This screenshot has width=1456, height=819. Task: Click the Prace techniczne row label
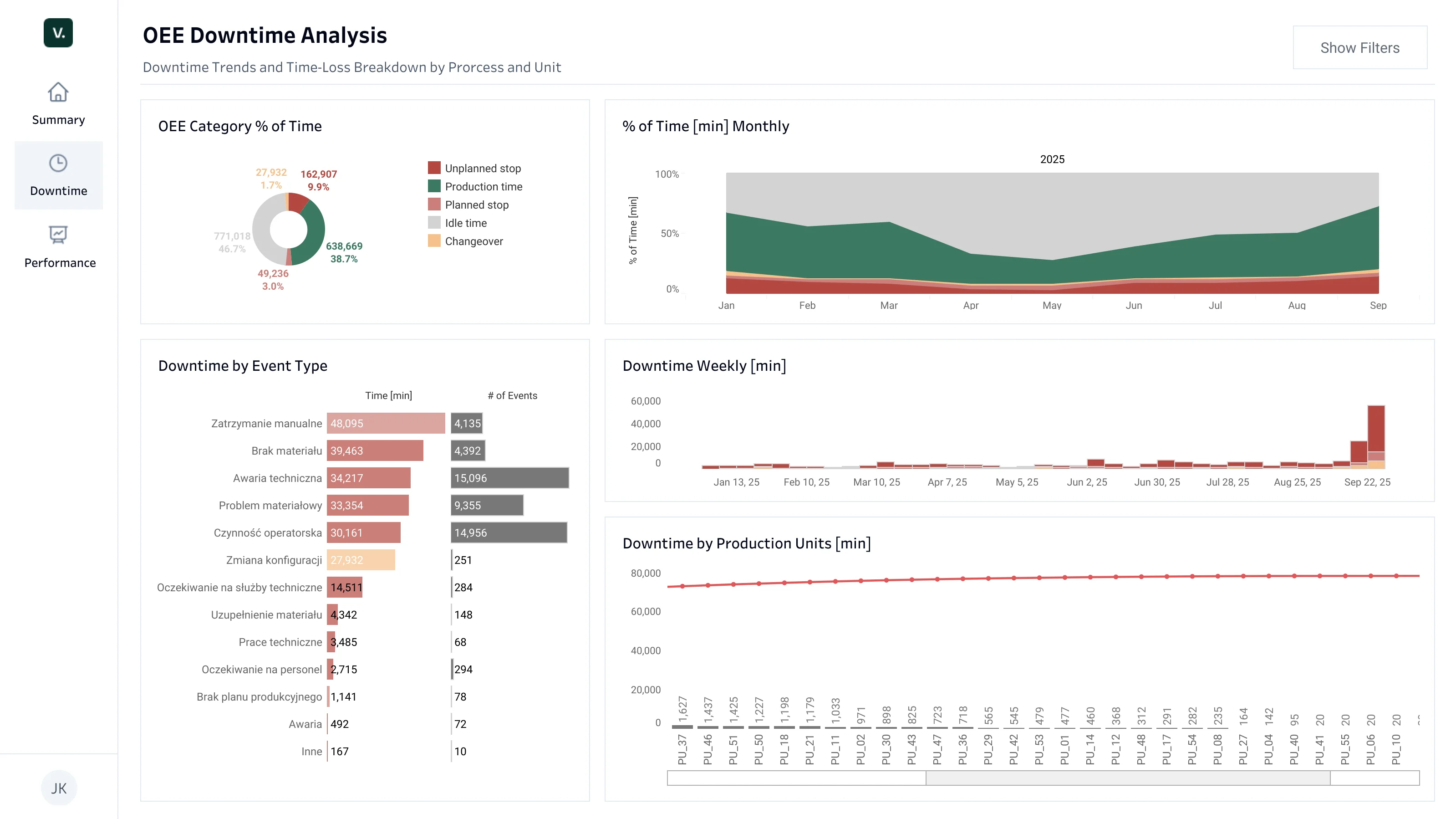pyautogui.click(x=280, y=642)
